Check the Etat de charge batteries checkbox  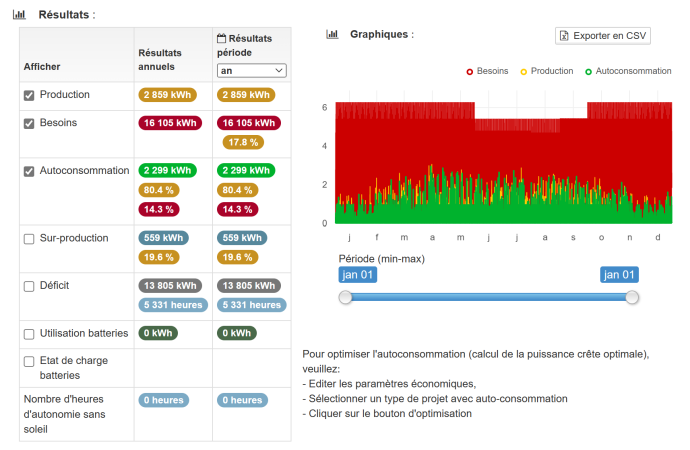click(x=29, y=362)
